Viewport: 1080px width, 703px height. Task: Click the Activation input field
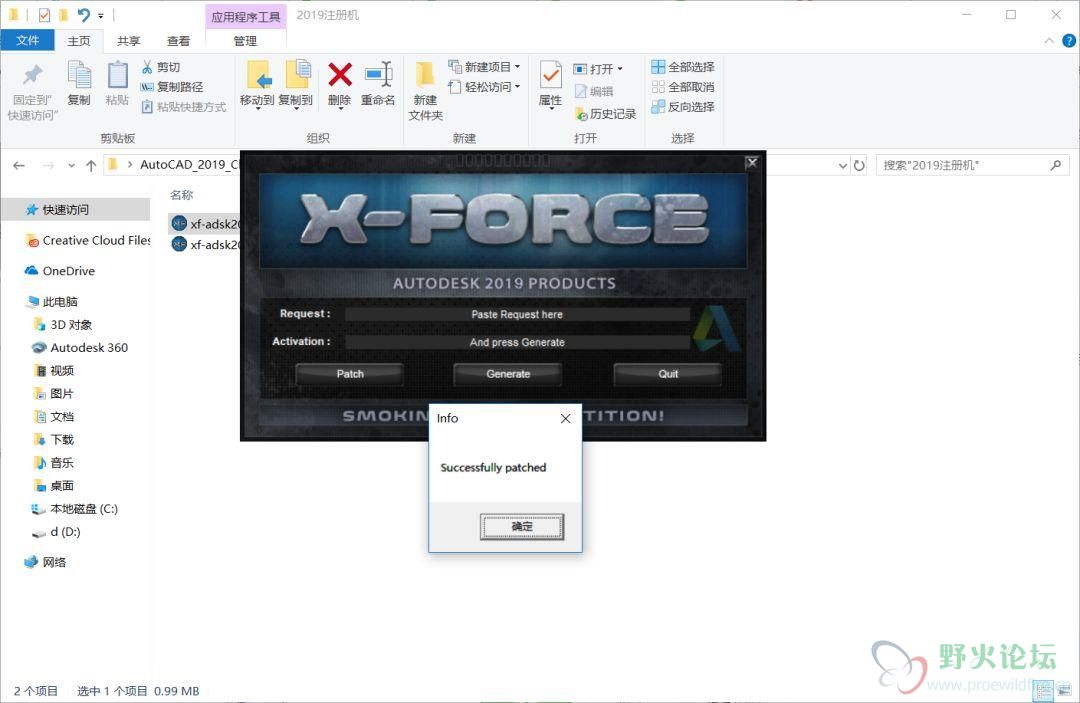(x=517, y=342)
